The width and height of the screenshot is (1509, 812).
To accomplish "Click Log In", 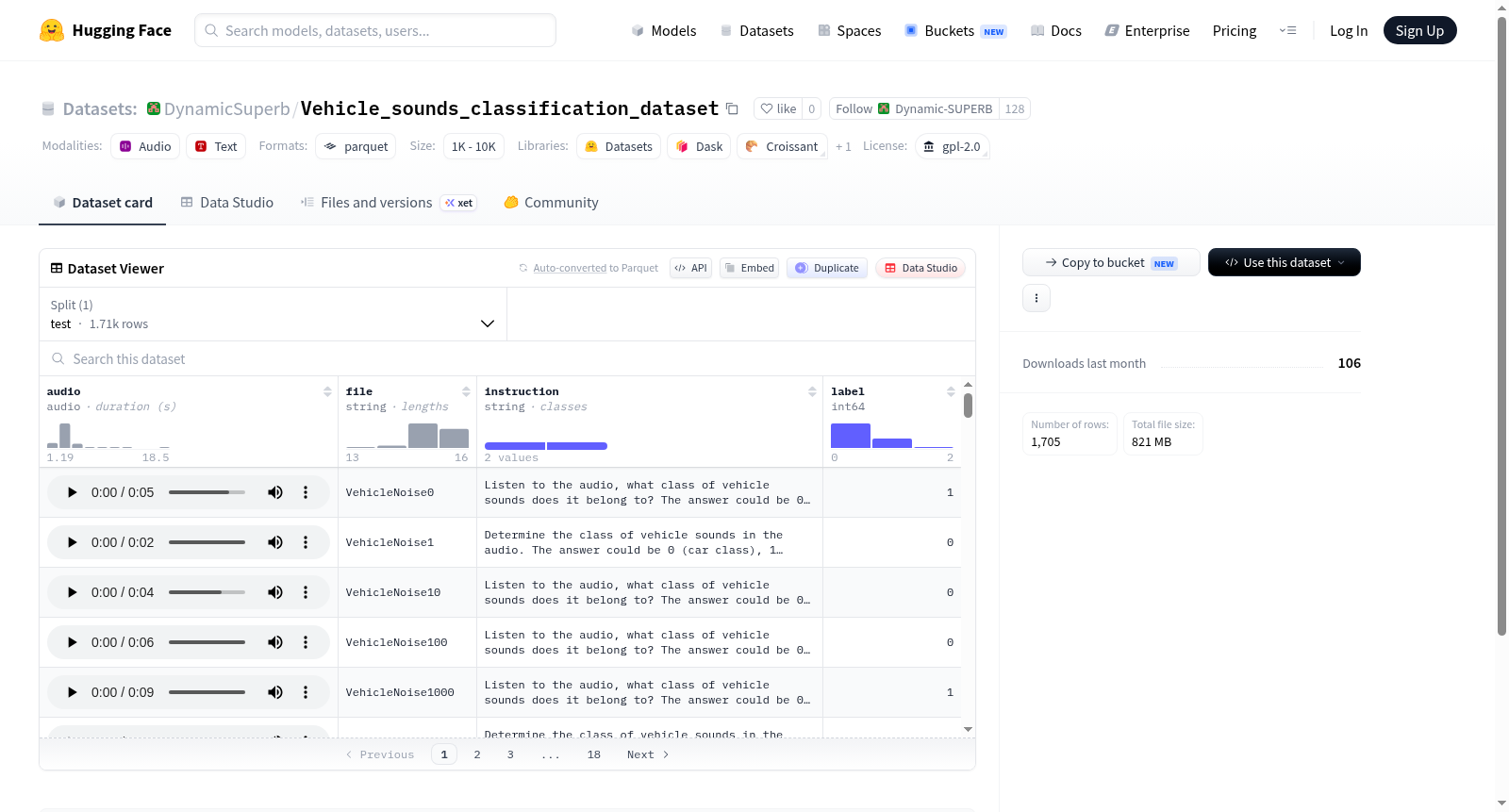I will click(x=1349, y=30).
